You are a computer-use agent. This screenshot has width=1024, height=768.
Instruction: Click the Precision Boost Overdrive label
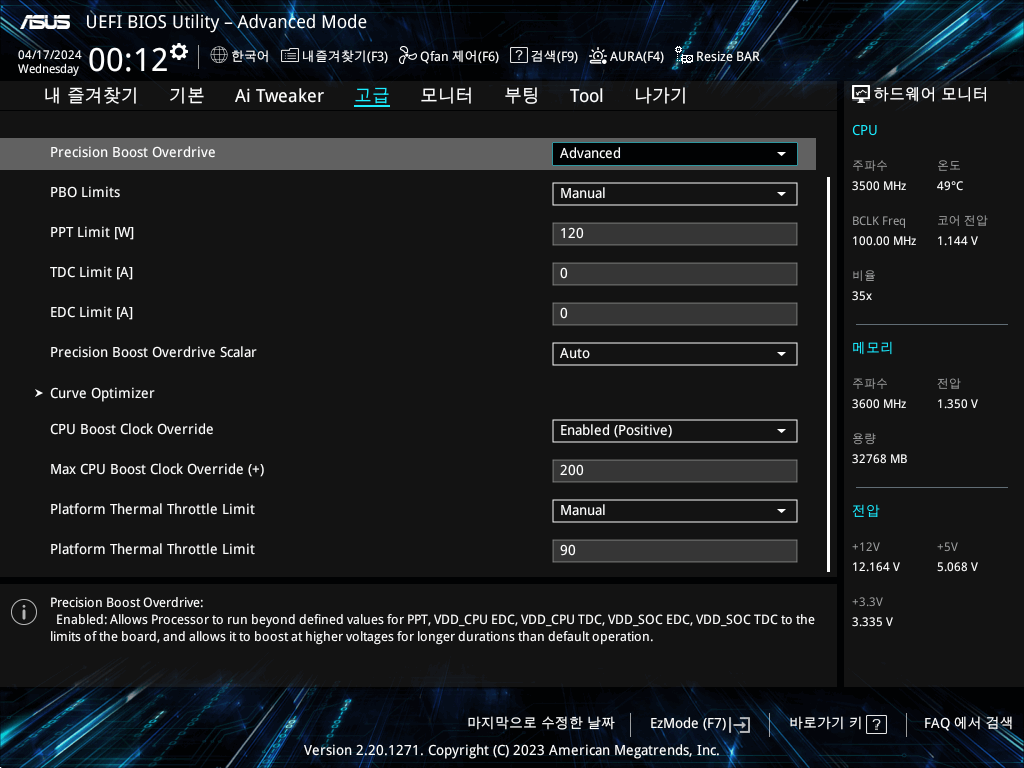(x=133, y=152)
